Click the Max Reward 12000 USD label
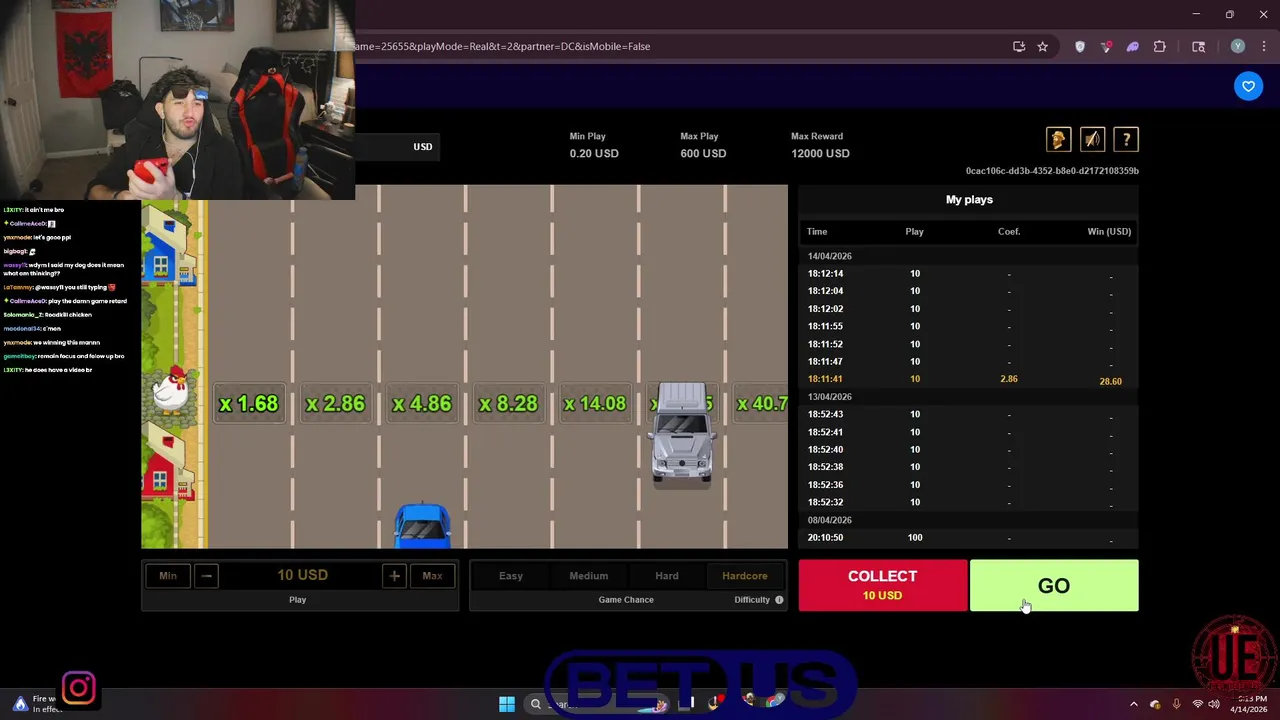Image resolution: width=1280 pixels, height=720 pixels. pos(820,145)
